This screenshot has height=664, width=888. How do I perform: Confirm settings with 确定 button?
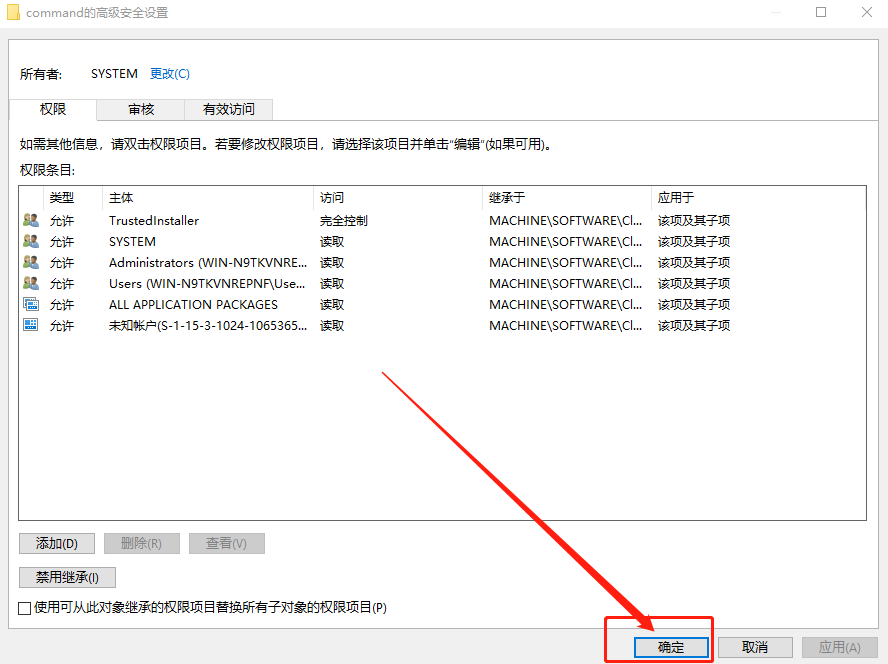[x=670, y=647]
